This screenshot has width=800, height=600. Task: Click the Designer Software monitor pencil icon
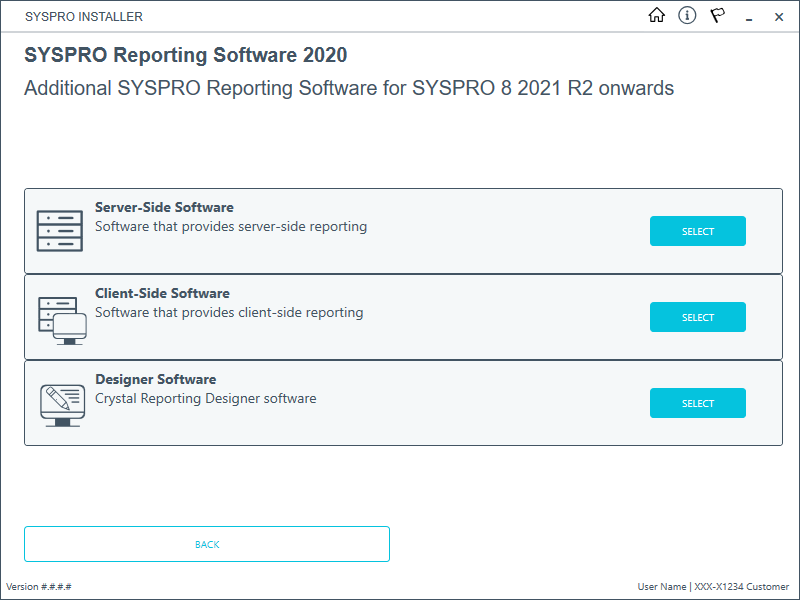click(x=62, y=405)
